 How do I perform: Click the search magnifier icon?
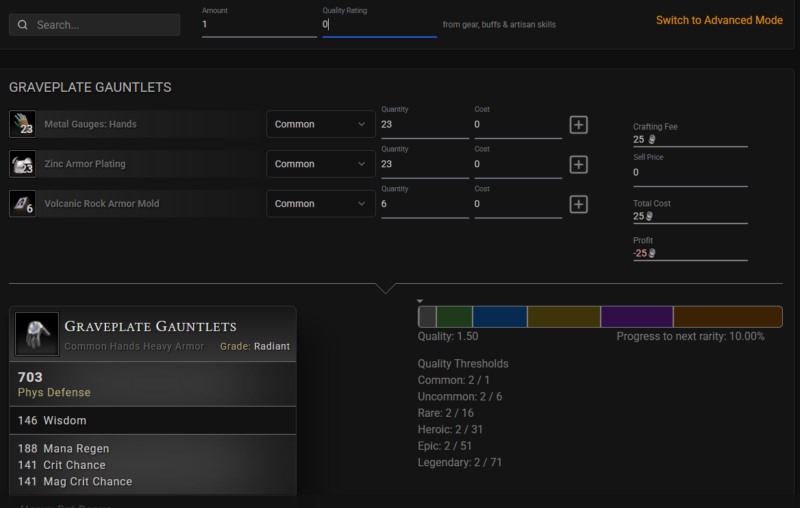(x=23, y=25)
